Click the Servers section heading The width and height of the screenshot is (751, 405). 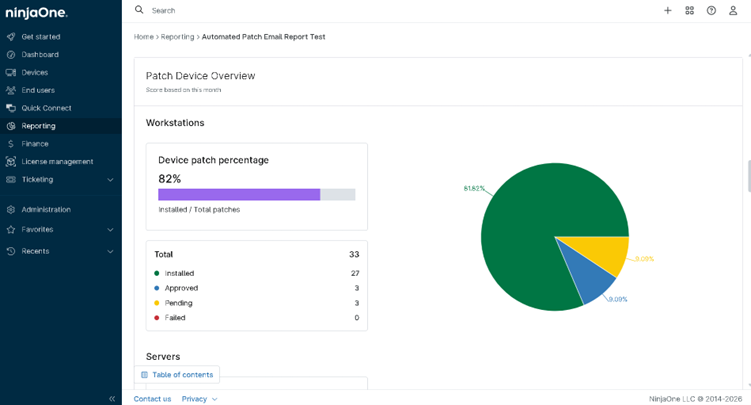pos(163,357)
